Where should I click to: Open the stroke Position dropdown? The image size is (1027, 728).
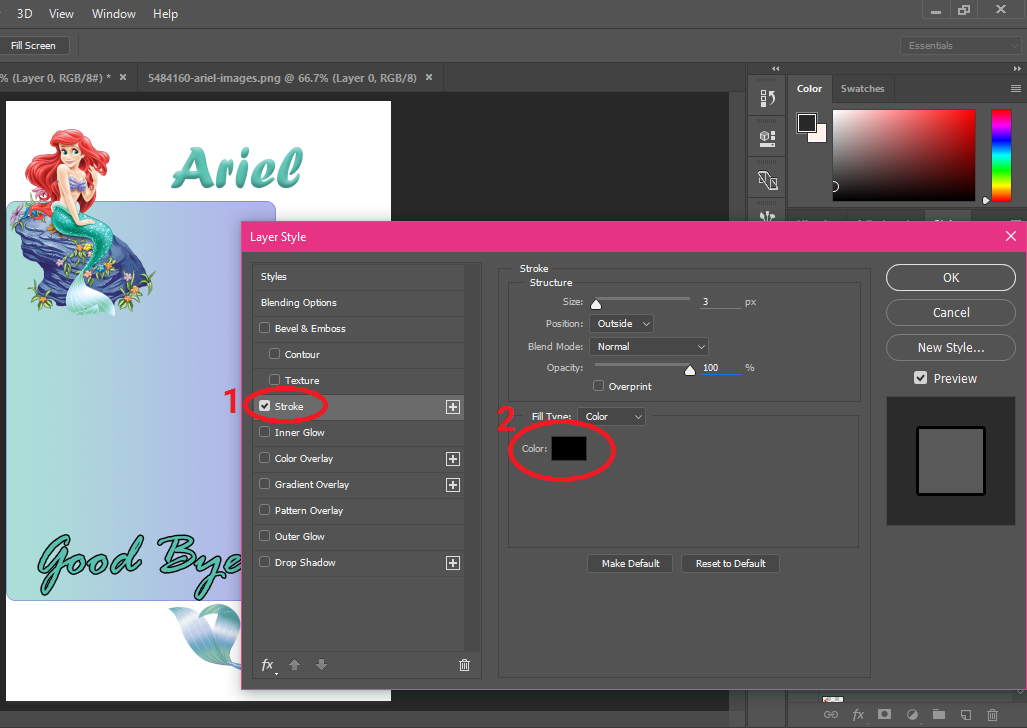click(x=622, y=324)
